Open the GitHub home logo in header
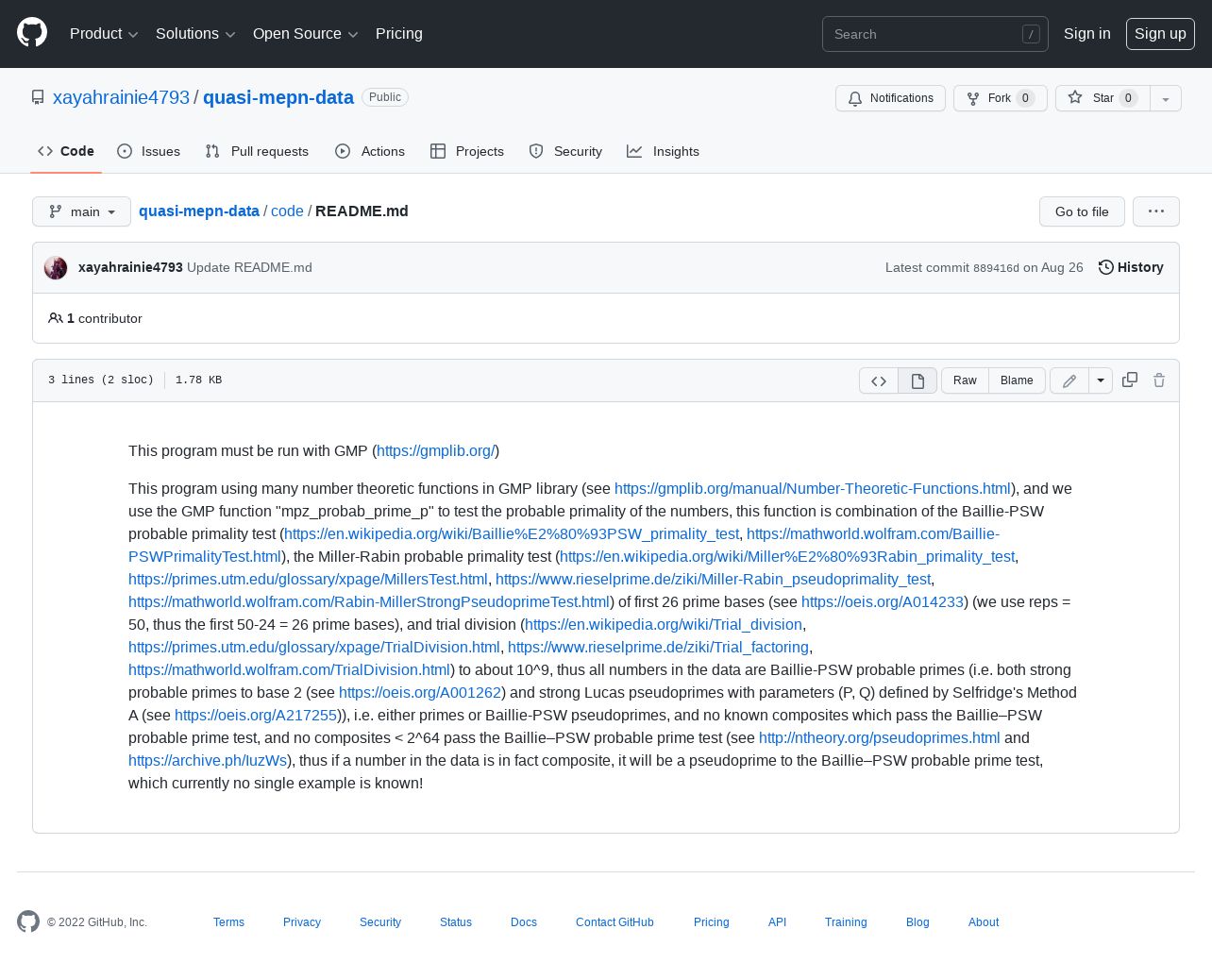The height and width of the screenshot is (980, 1212). 32,33
